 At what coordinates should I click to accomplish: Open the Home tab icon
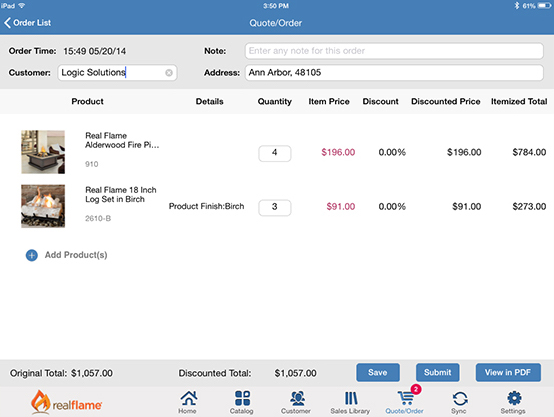[x=189, y=398]
